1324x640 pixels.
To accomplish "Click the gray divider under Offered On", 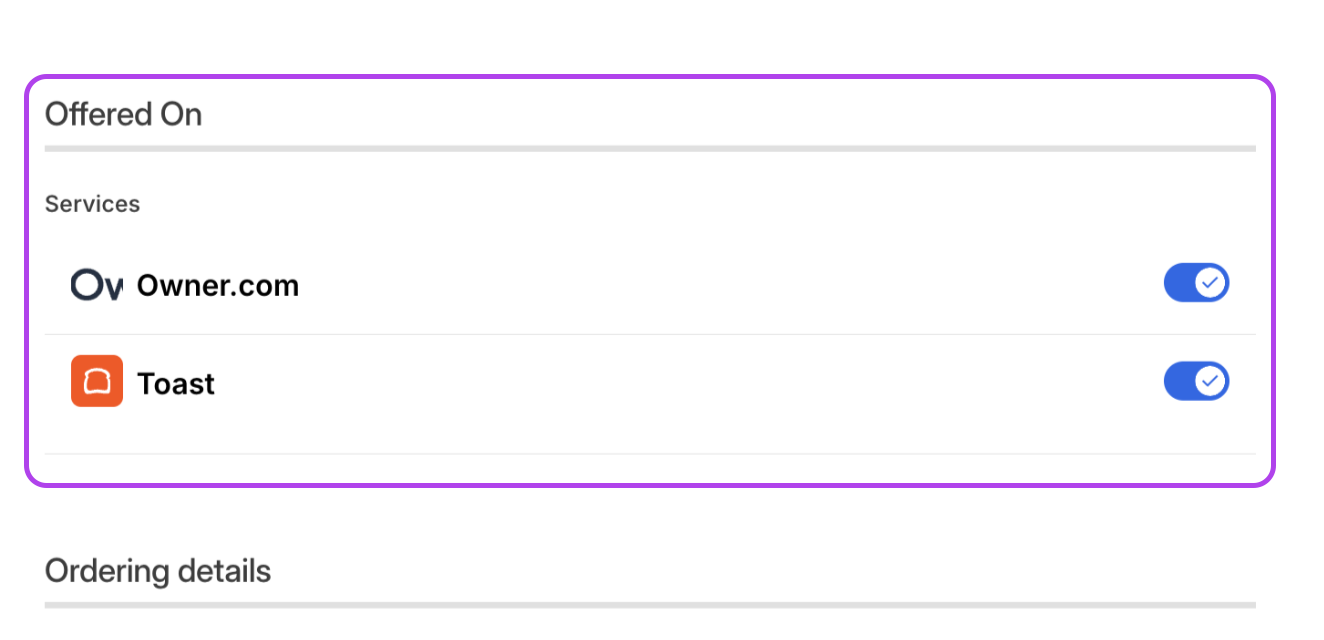I will pos(650,148).
